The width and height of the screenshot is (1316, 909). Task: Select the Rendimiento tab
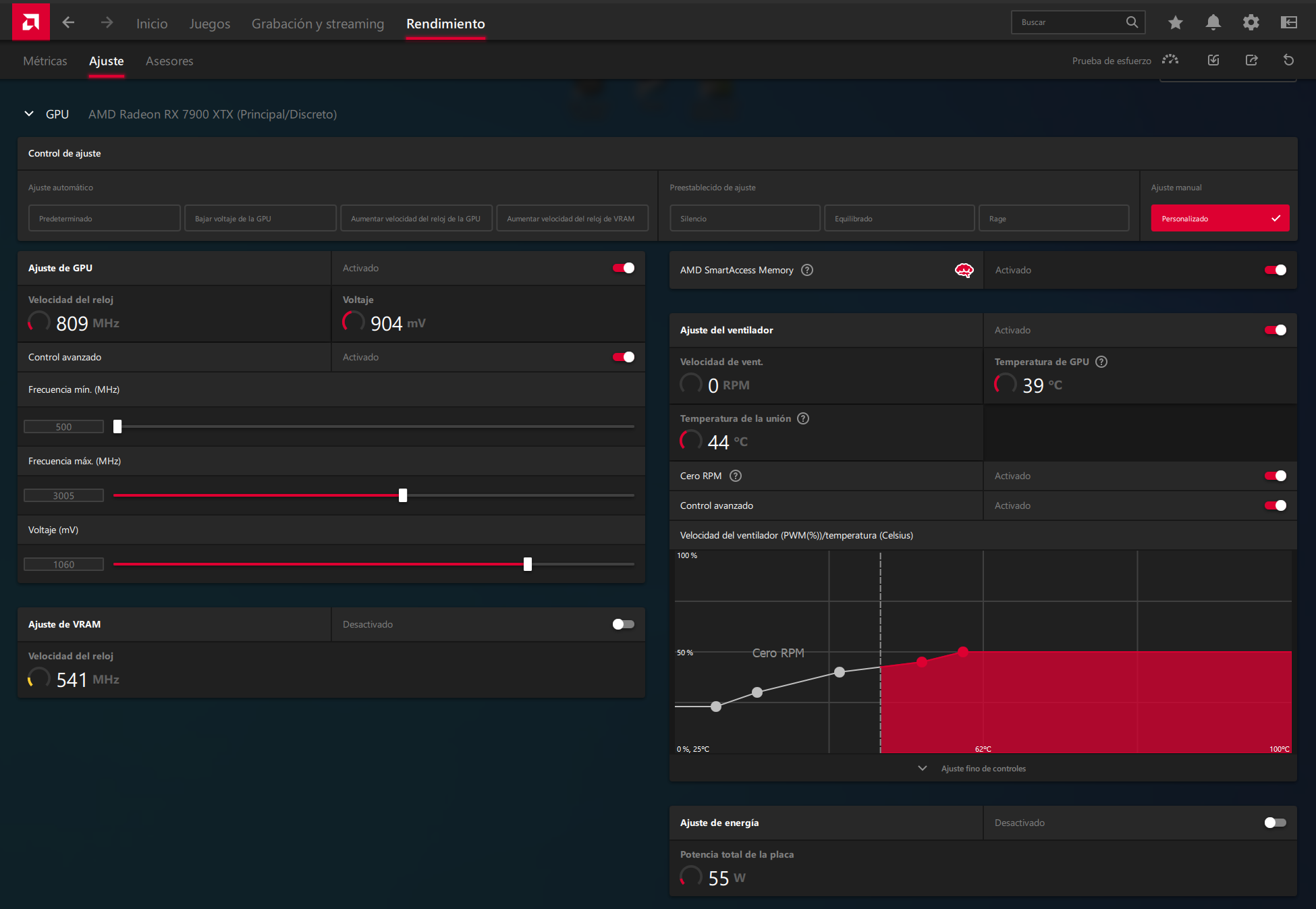(445, 24)
